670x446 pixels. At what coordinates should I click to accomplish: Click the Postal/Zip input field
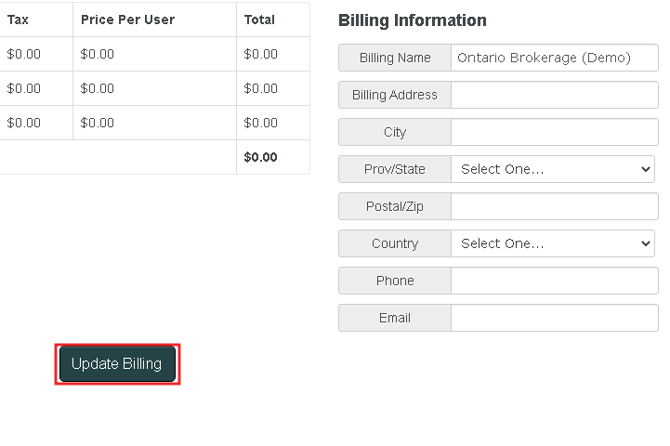click(x=554, y=206)
